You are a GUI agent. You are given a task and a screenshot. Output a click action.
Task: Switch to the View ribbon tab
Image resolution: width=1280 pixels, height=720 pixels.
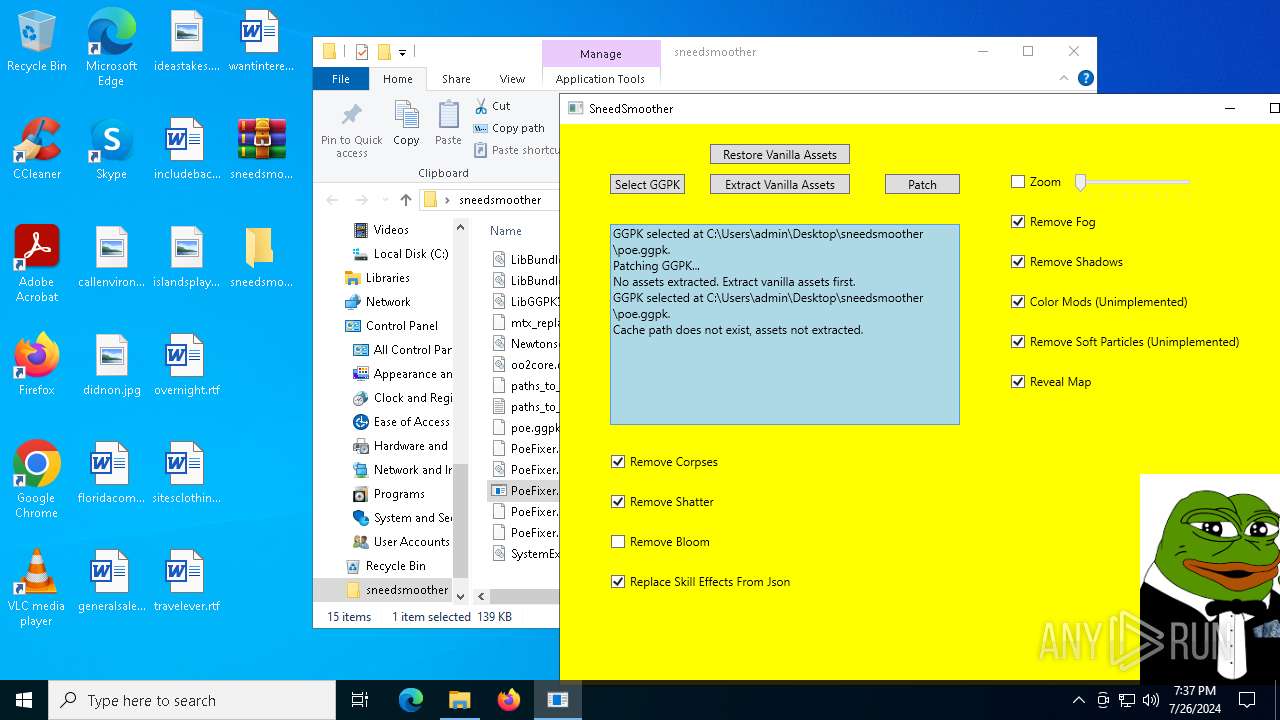[512, 79]
